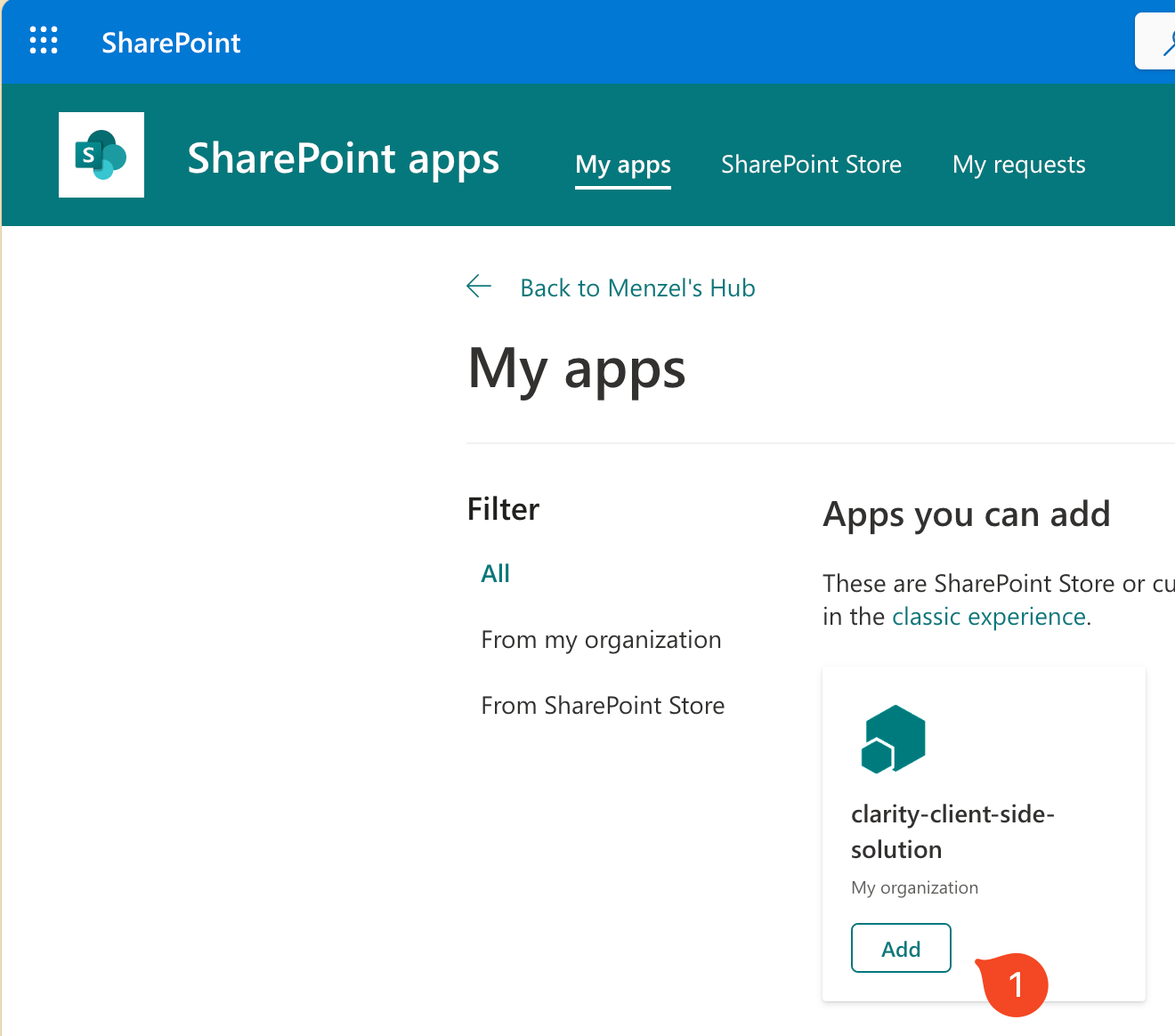Click the My apps page heading
1175x1036 pixels.
(x=577, y=368)
